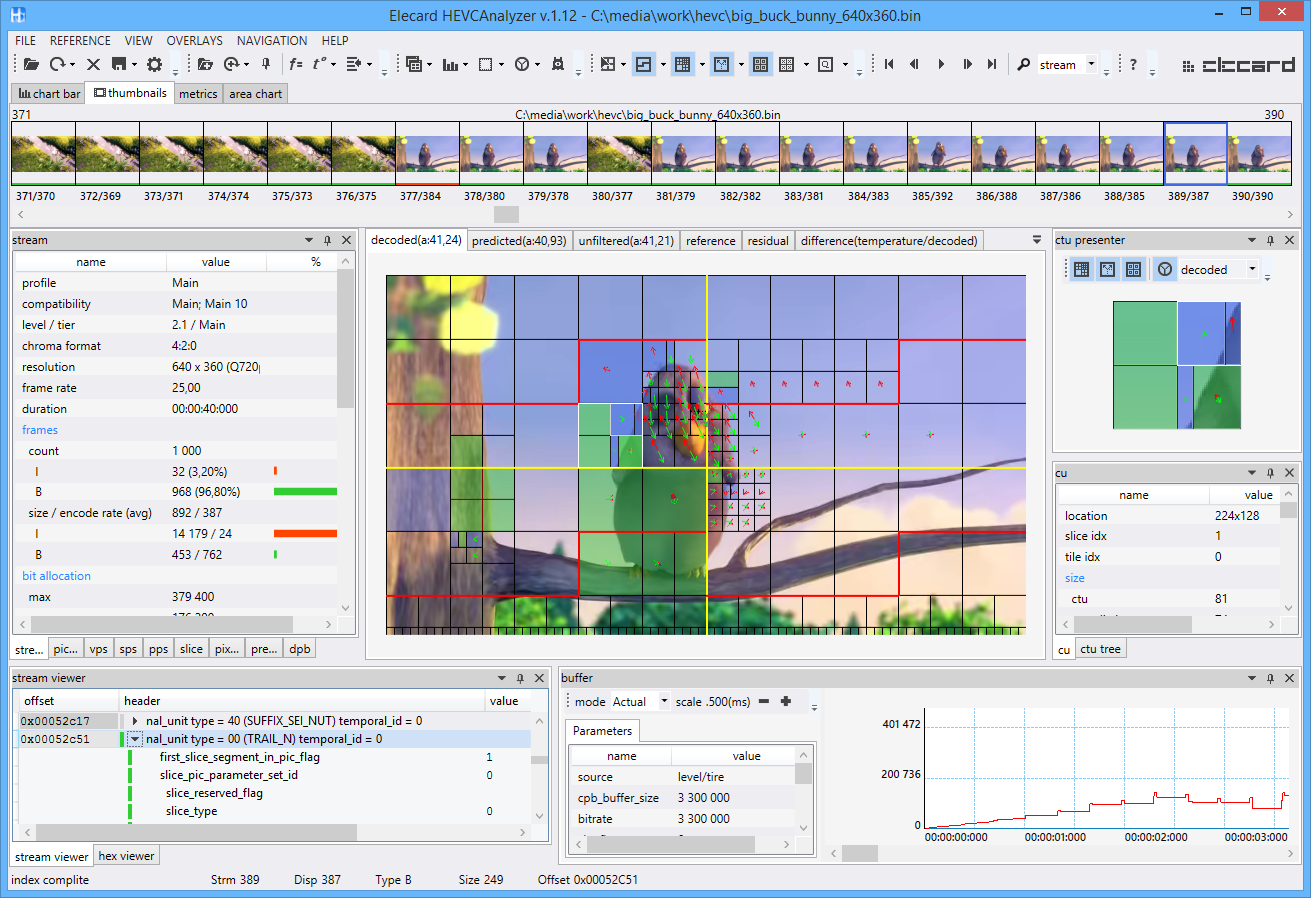
Task: Click the open reference folder icon
Action: point(205,64)
